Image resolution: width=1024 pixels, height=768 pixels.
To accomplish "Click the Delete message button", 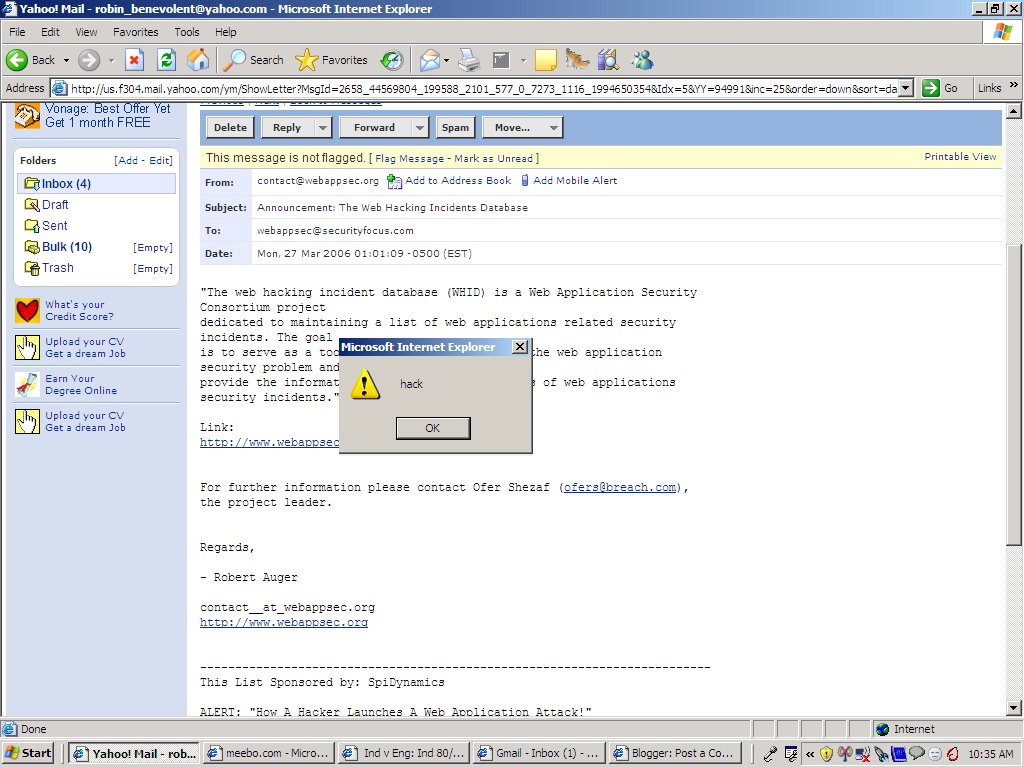I will pyautogui.click(x=231, y=127).
